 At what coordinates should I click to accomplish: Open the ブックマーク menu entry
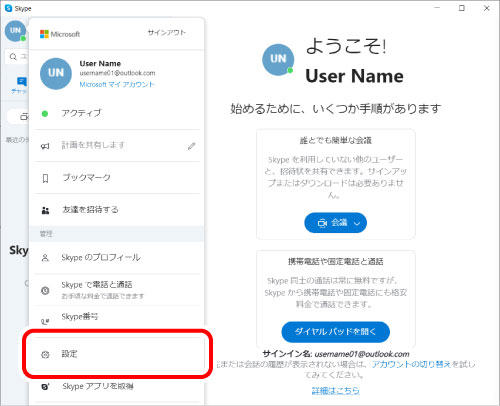(117, 178)
